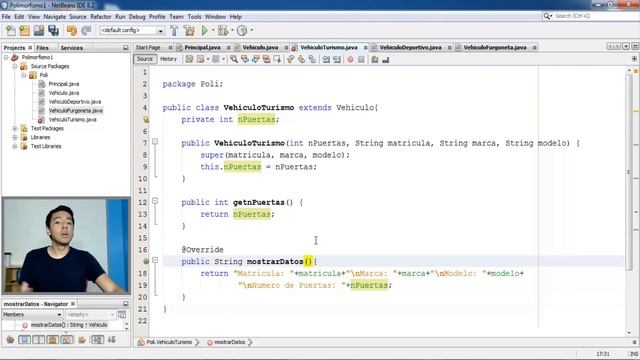Open the Navigate menu
This screenshot has height=360, width=640.
(x=55, y=17)
